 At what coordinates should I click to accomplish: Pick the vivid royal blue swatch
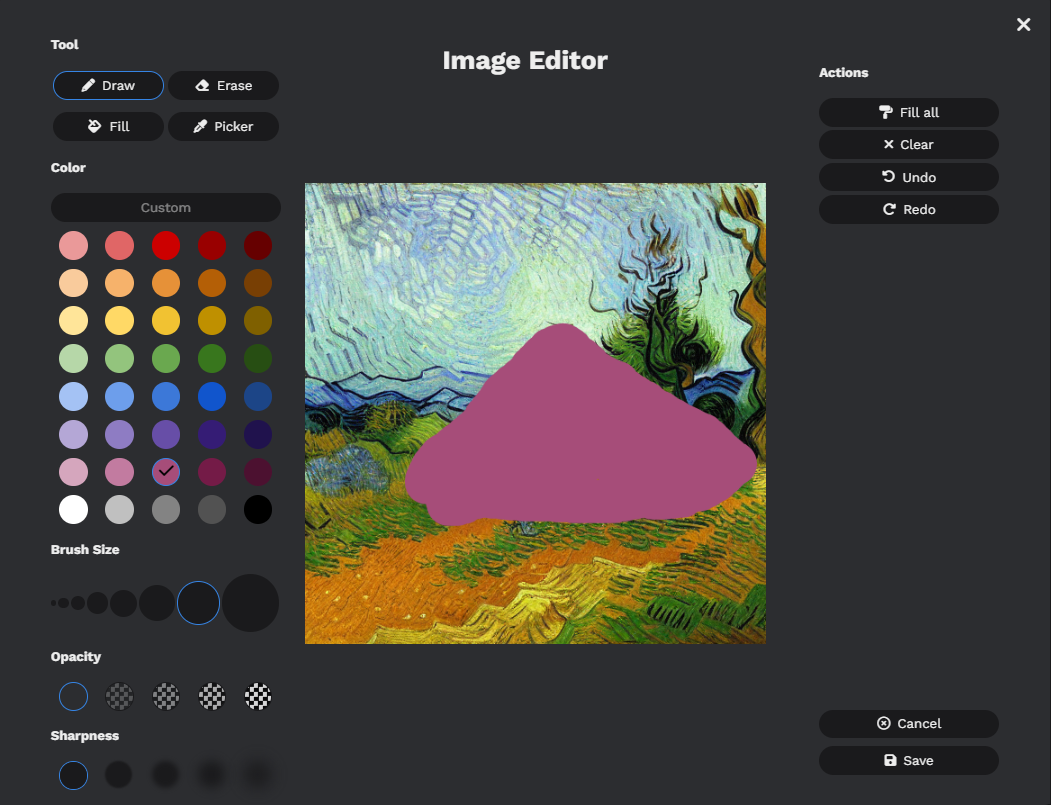tap(212, 396)
